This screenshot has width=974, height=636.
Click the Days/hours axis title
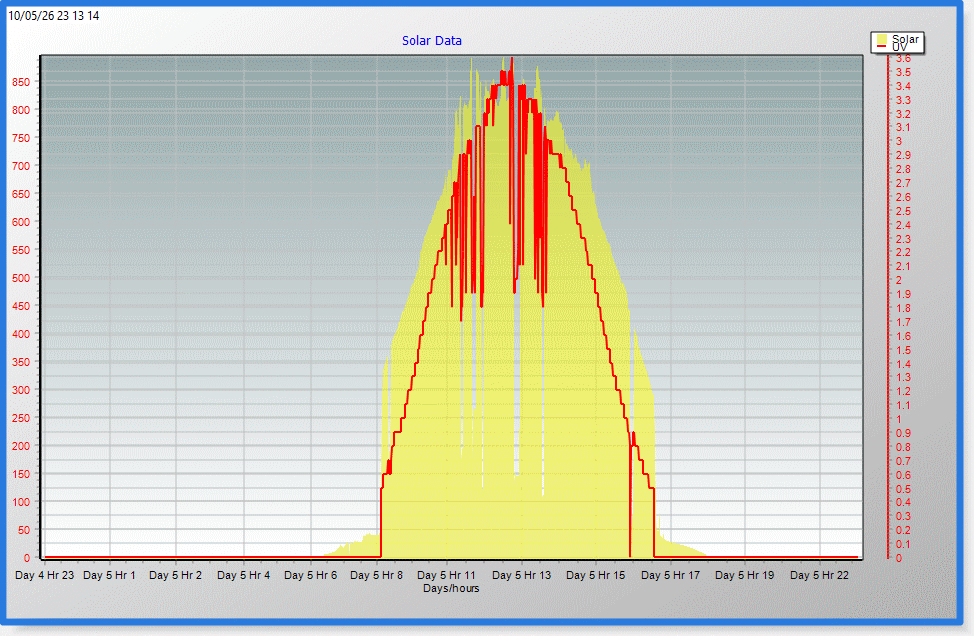pyautogui.click(x=451, y=588)
